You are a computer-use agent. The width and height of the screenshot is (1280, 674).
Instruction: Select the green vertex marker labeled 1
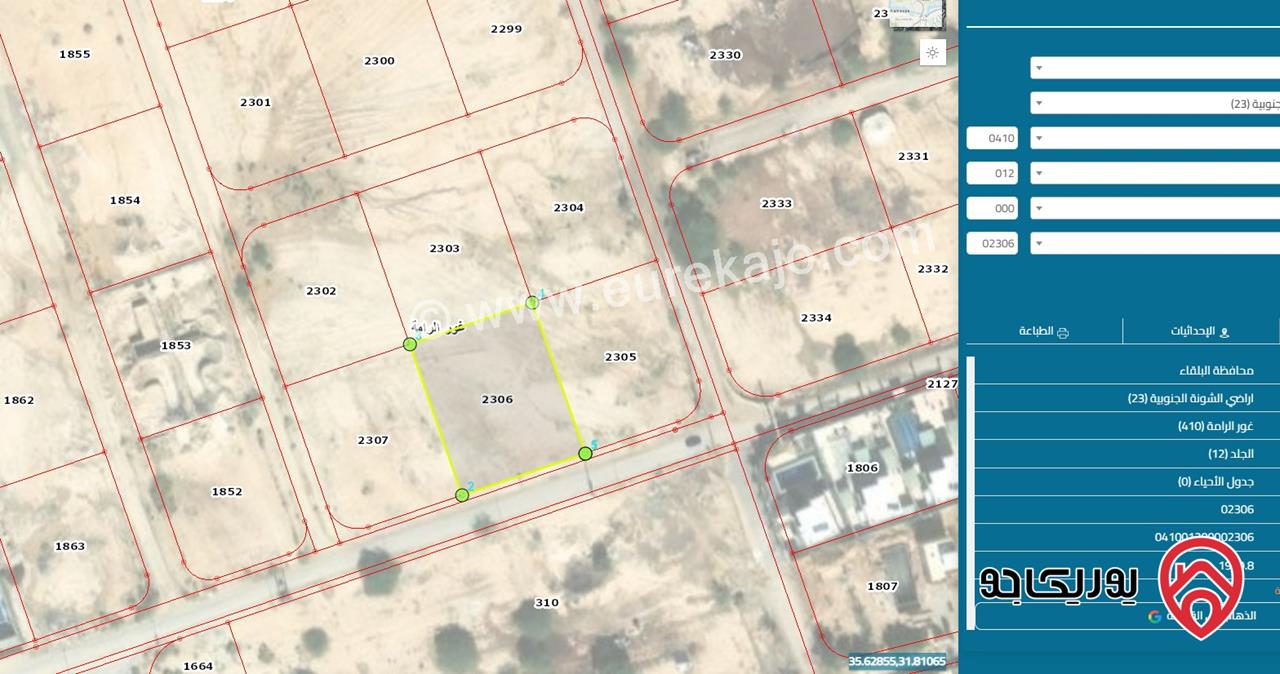pyautogui.click(x=533, y=302)
